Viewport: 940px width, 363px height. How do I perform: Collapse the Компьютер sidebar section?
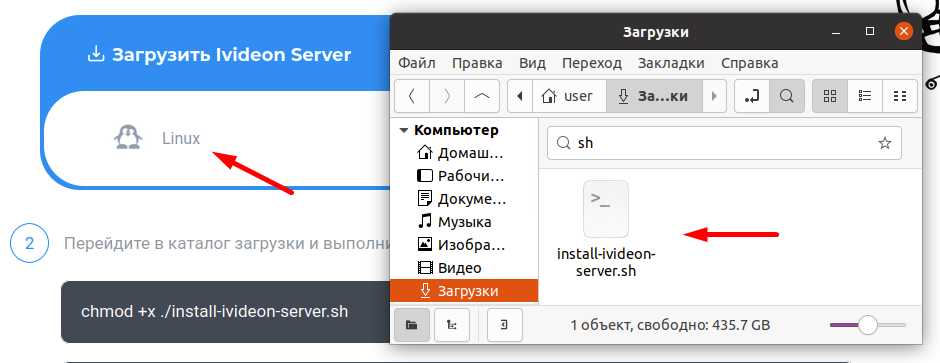click(x=403, y=131)
